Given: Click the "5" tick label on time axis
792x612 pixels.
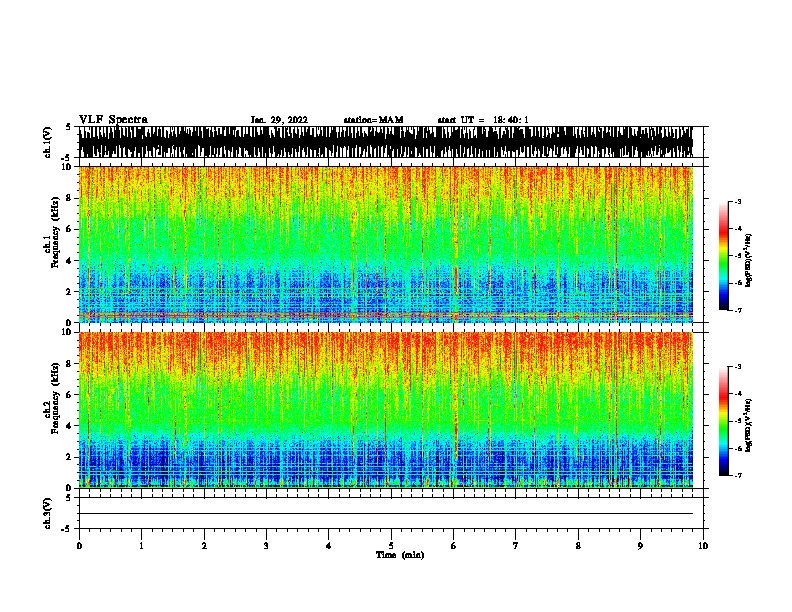Looking at the screenshot, I should pos(391,546).
